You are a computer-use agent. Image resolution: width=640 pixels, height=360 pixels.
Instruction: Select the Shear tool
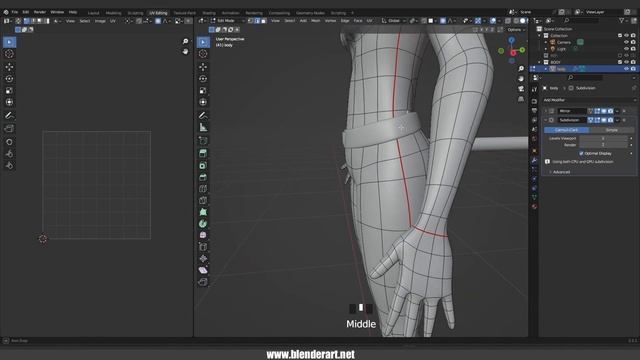(203, 270)
